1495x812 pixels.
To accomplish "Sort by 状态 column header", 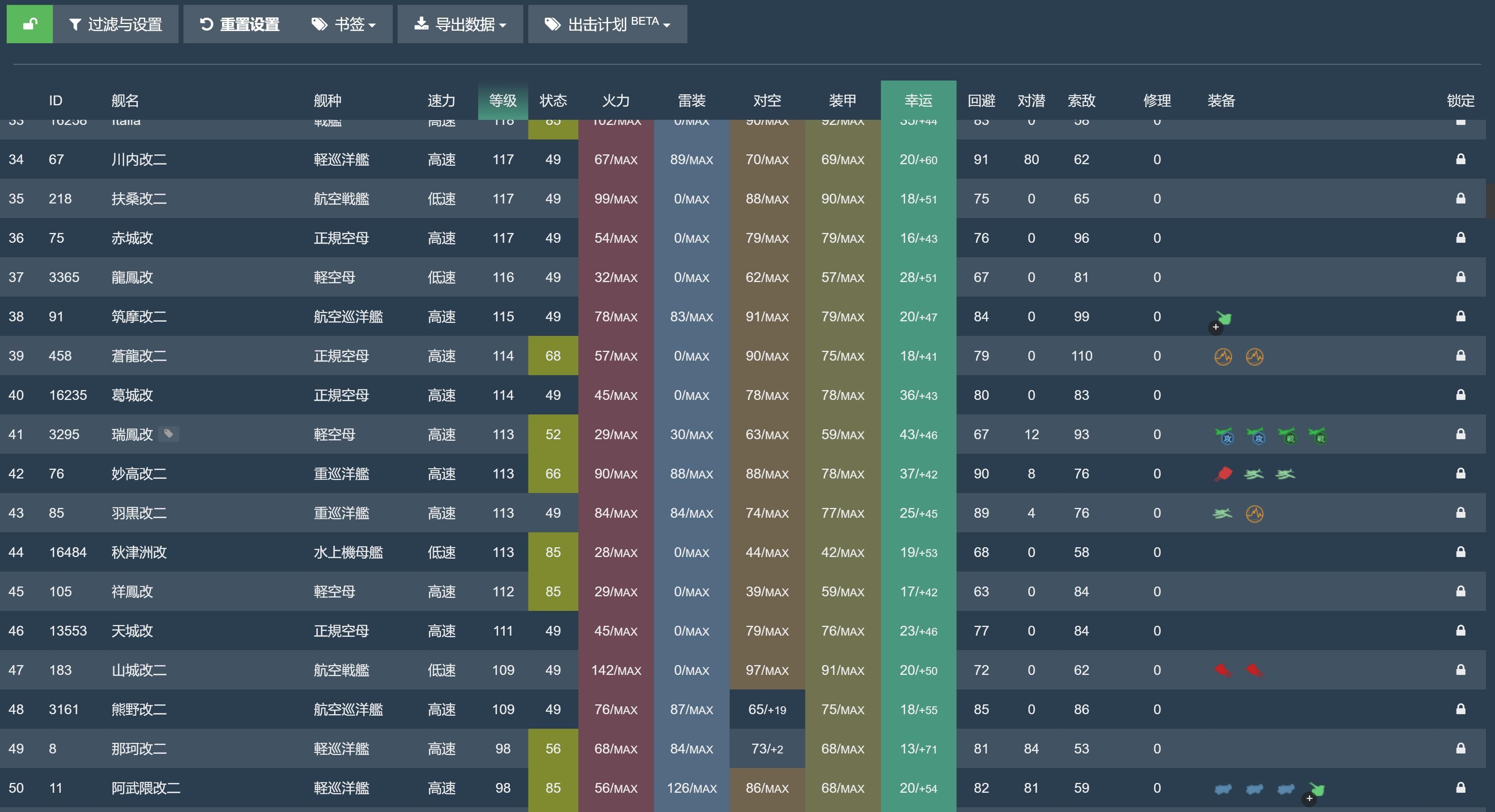I will pyautogui.click(x=553, y=101).
